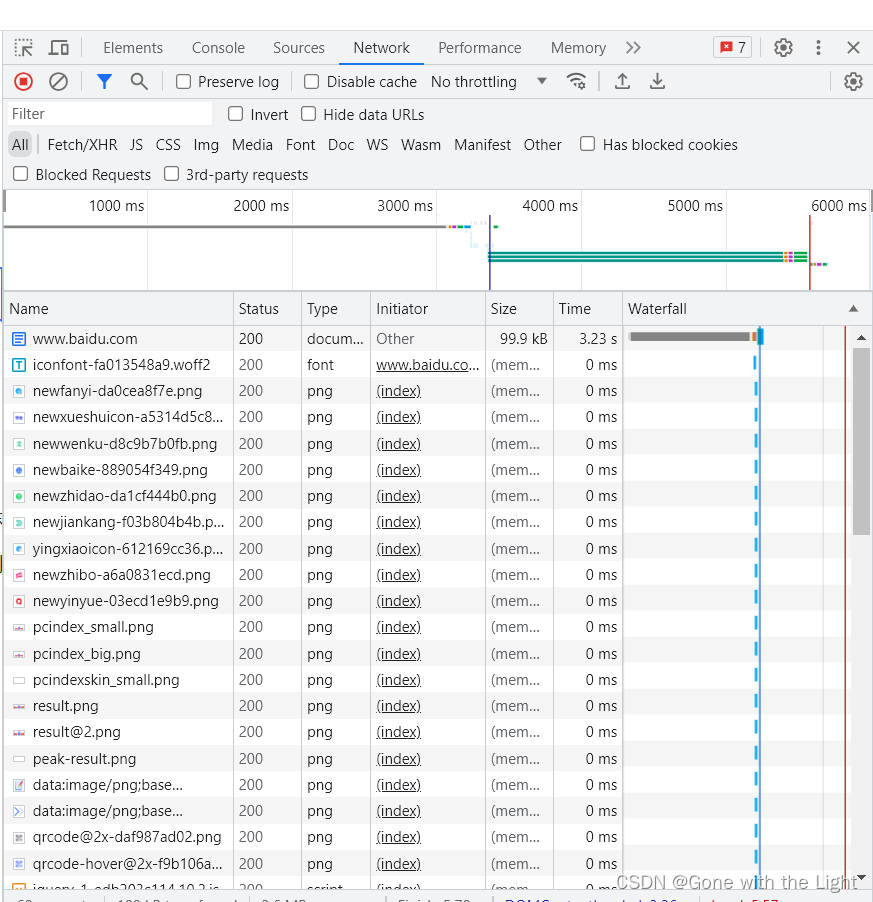Sort by the Size column header
The width and height of the screenshot is (873, 902).
click(519, 309)
